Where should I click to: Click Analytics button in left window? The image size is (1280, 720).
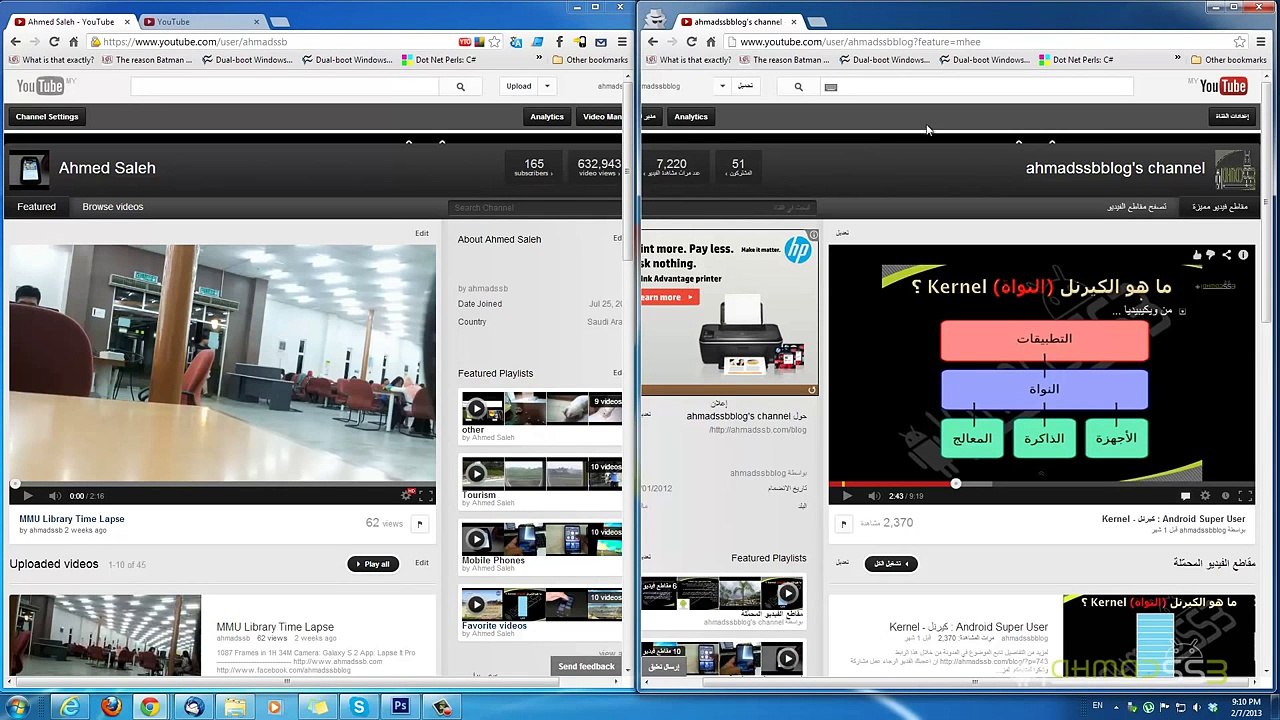coord(547,117)
